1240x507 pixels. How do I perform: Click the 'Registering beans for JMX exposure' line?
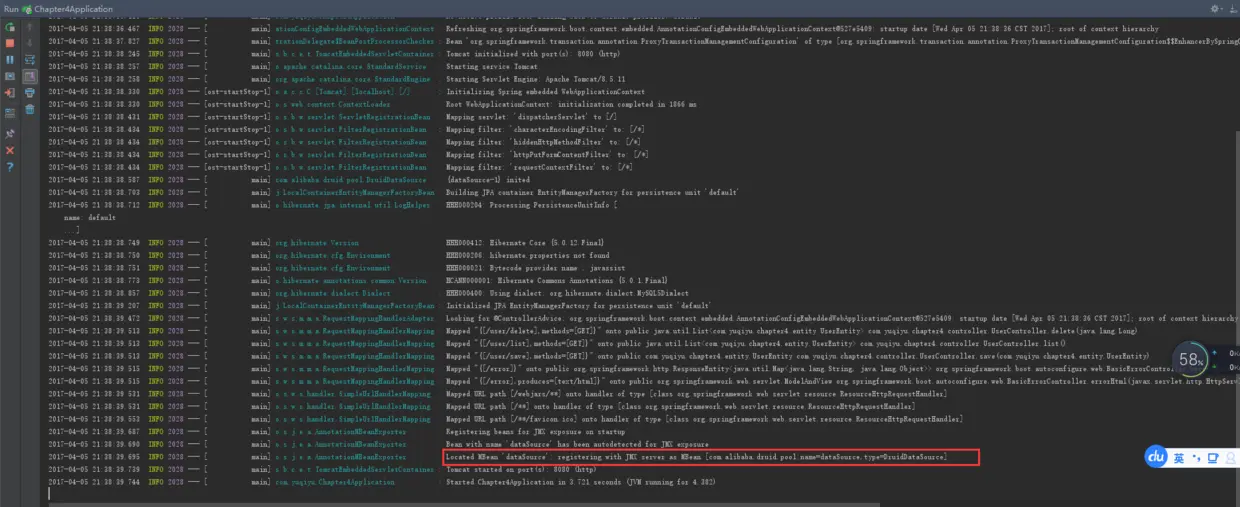point(535,432)
